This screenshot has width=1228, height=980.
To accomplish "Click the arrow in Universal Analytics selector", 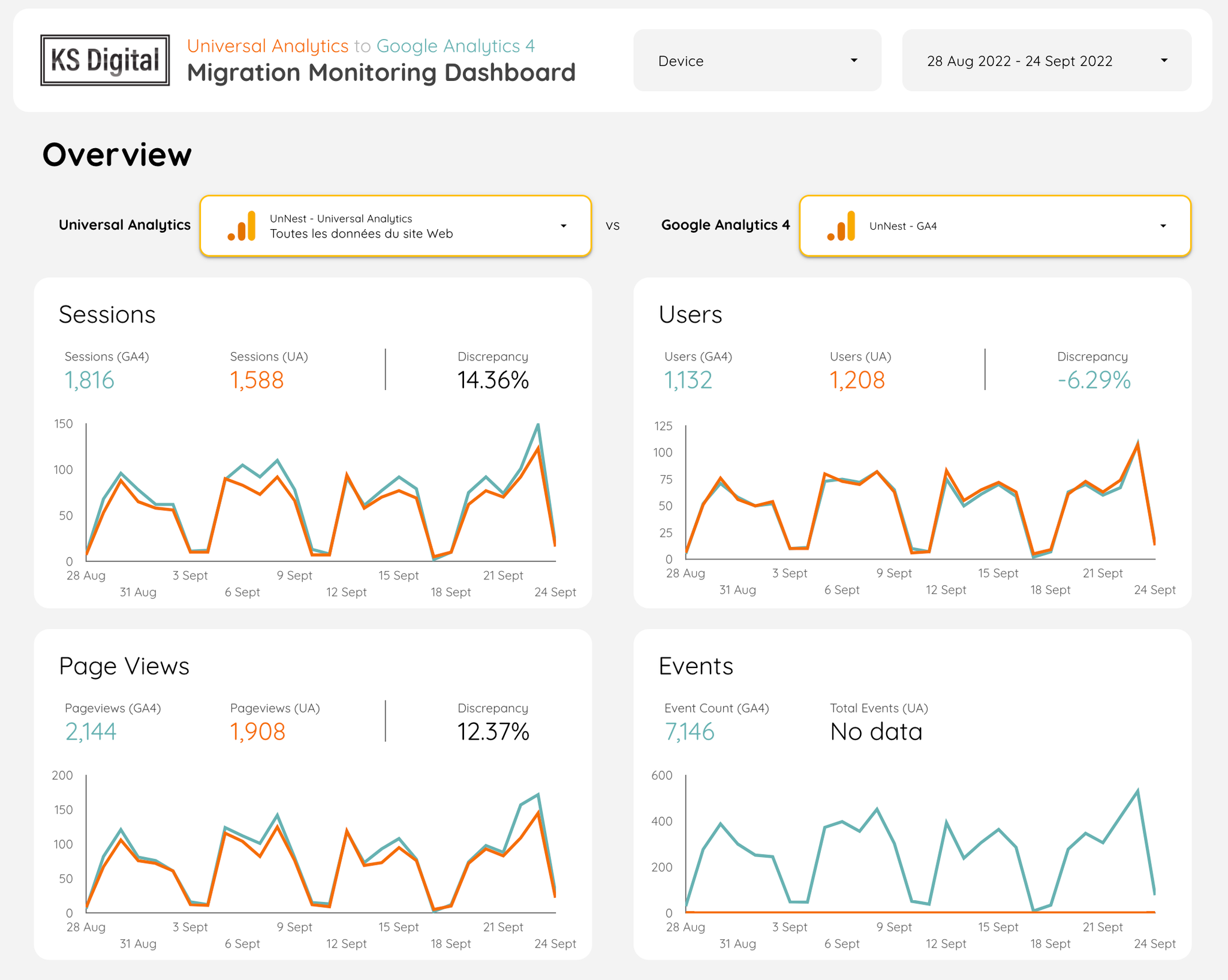I will pos(563,226).
